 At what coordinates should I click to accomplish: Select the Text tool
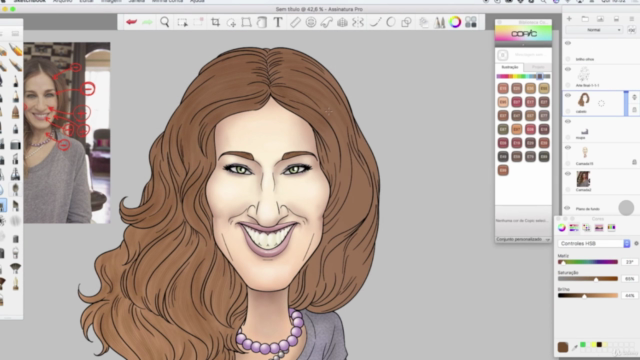278,22
